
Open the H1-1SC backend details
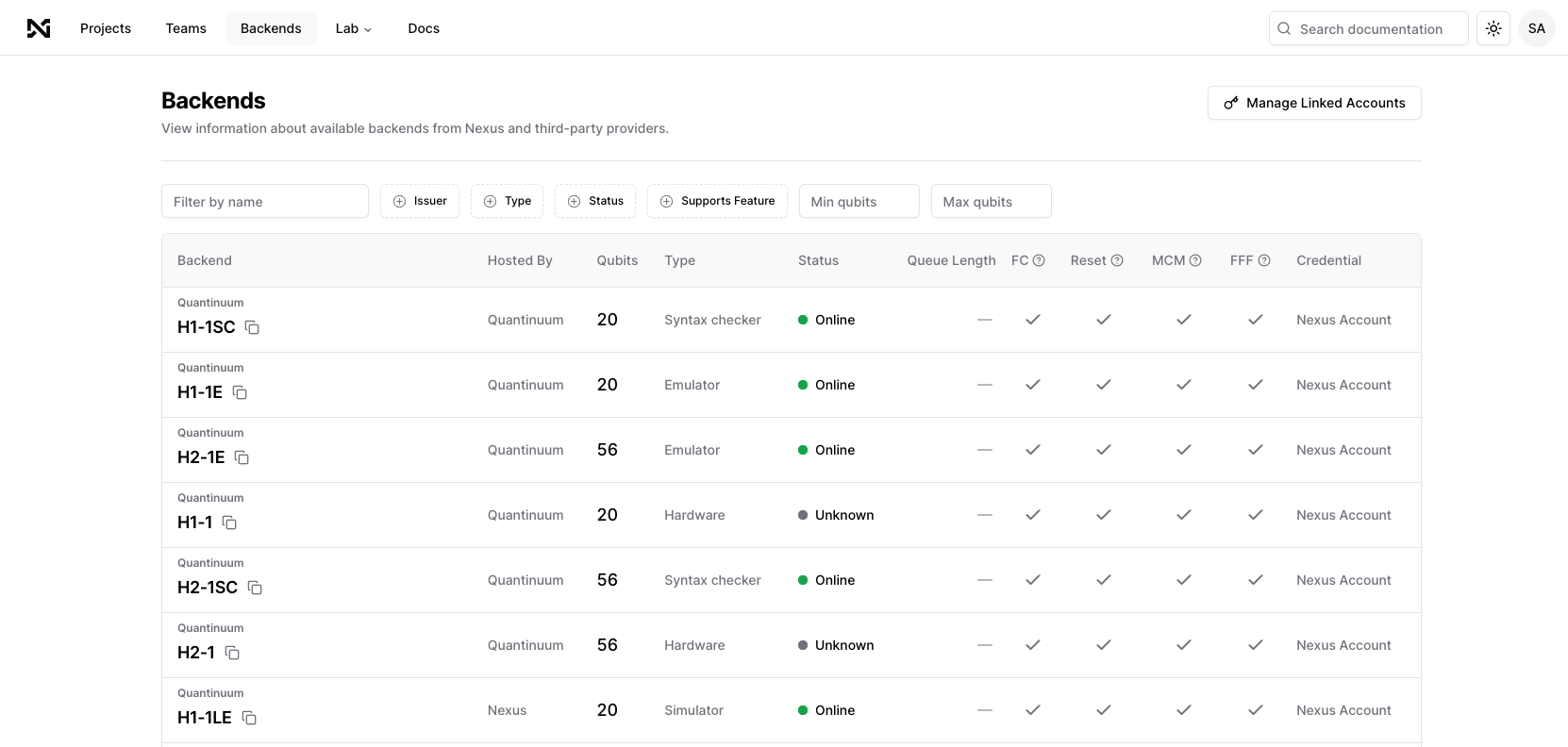click(x=207, y=327)
